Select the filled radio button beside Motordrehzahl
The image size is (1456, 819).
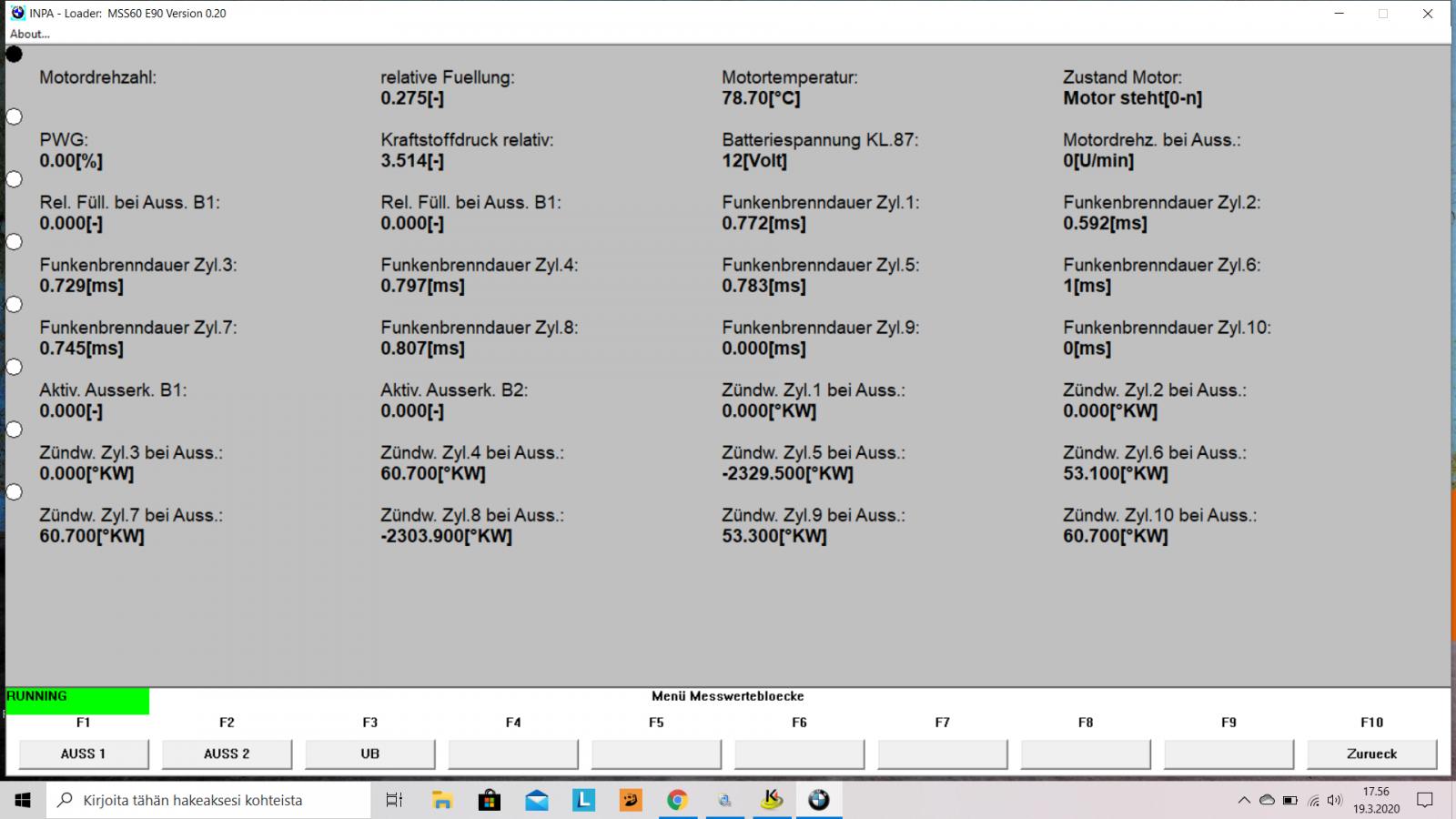(15, 54)
